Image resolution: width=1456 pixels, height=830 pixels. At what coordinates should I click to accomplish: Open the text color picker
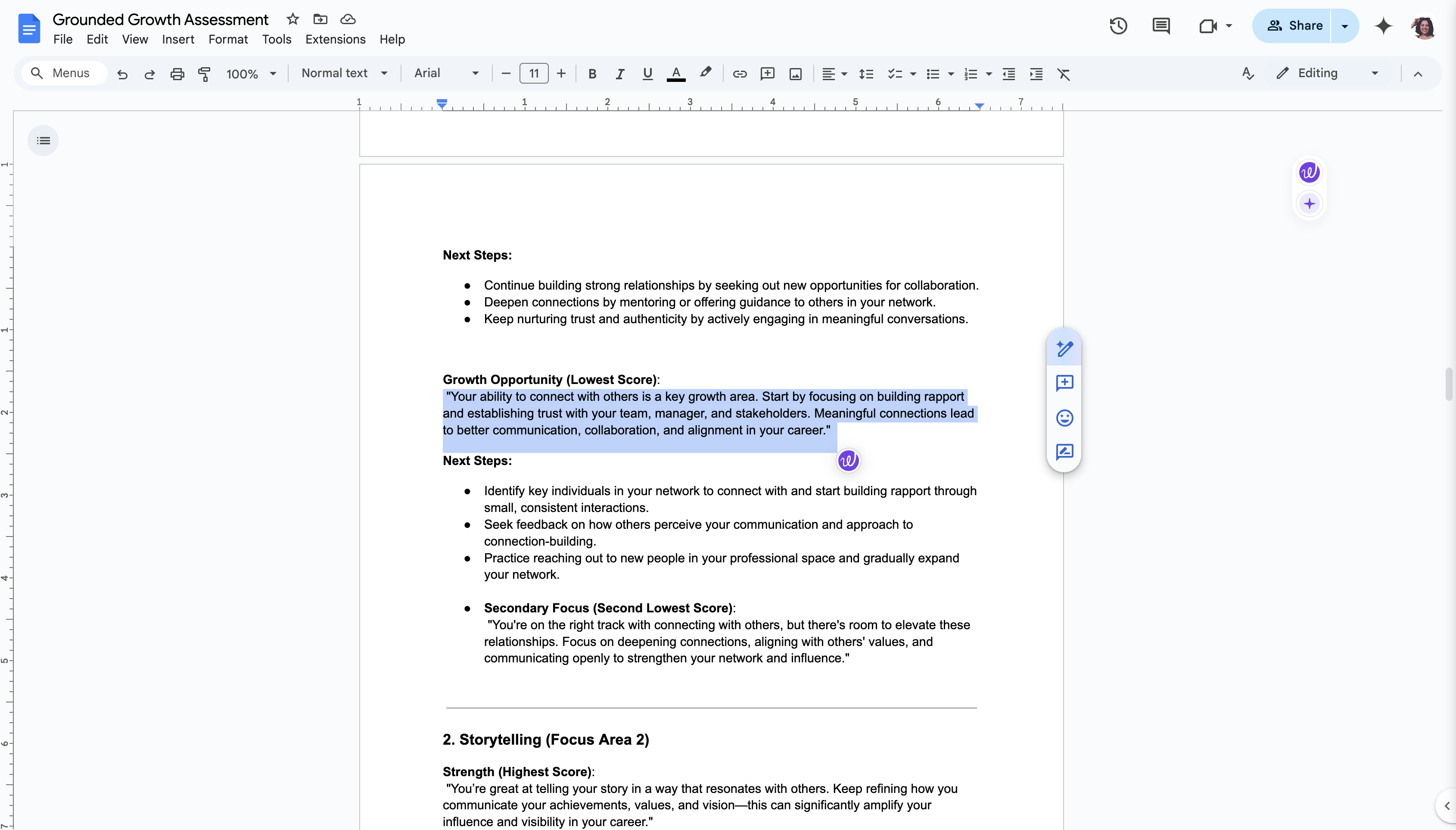[675, 74]
